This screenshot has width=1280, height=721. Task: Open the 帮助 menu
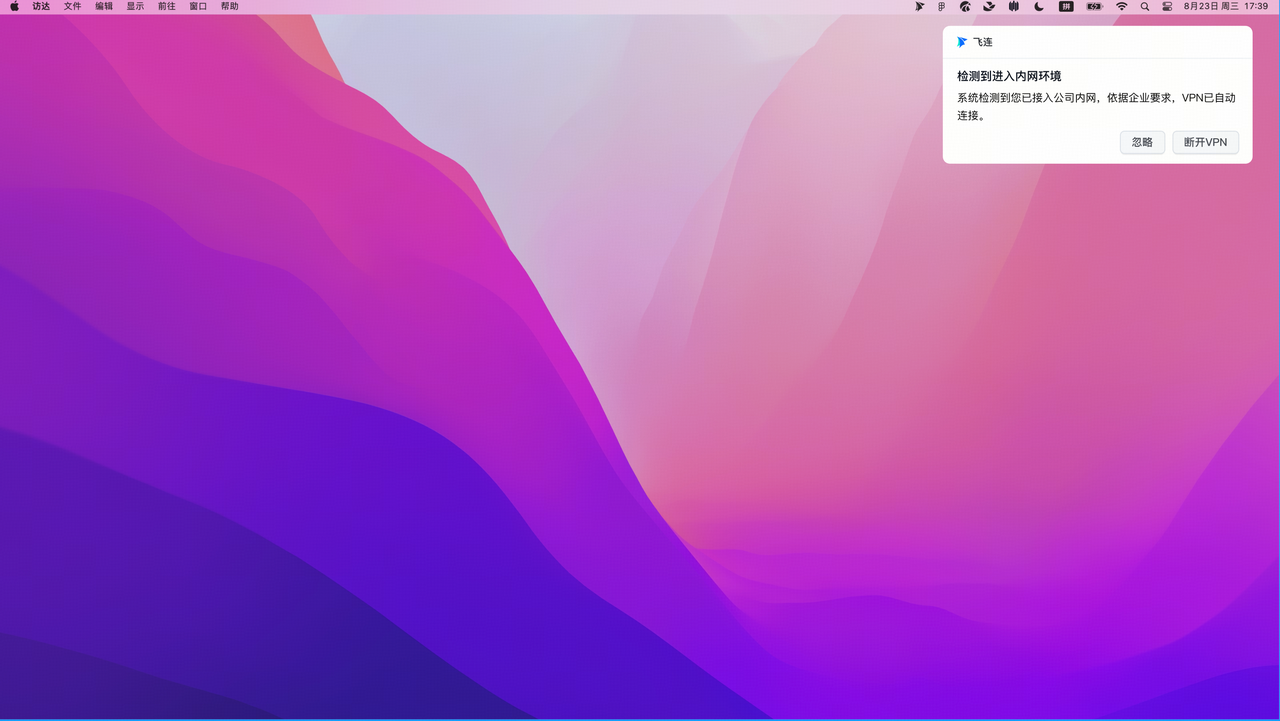(x=230, y=6)
